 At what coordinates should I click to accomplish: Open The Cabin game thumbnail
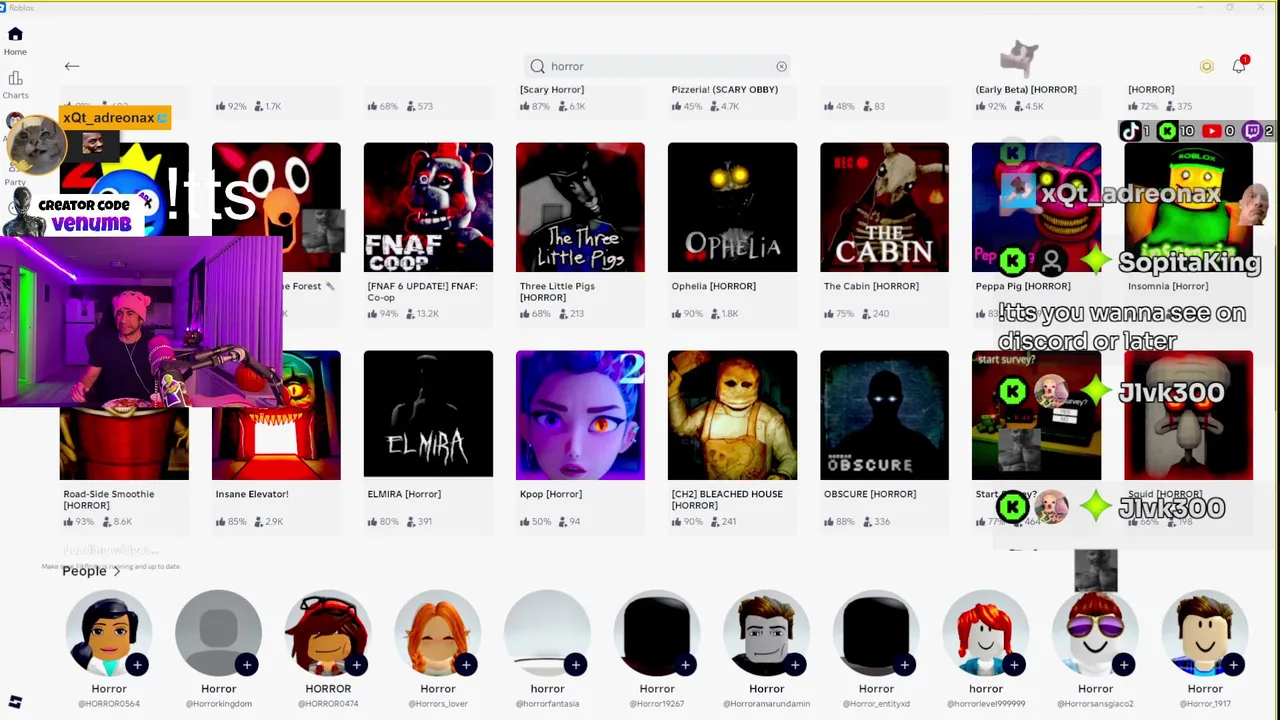pyautogui.click(x=884, y=207)
